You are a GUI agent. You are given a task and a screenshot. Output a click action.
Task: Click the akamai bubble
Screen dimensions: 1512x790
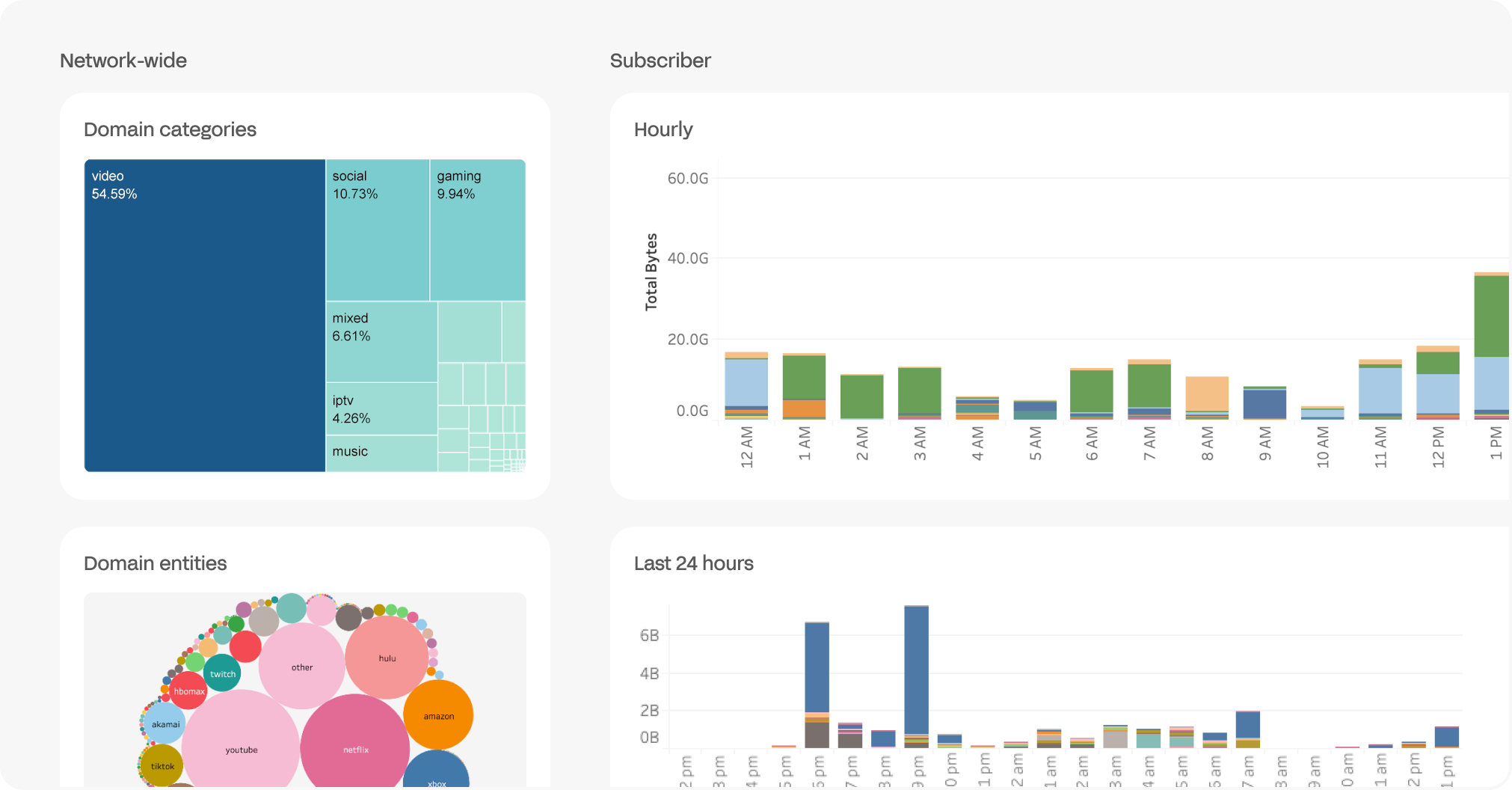click(165, 724)
